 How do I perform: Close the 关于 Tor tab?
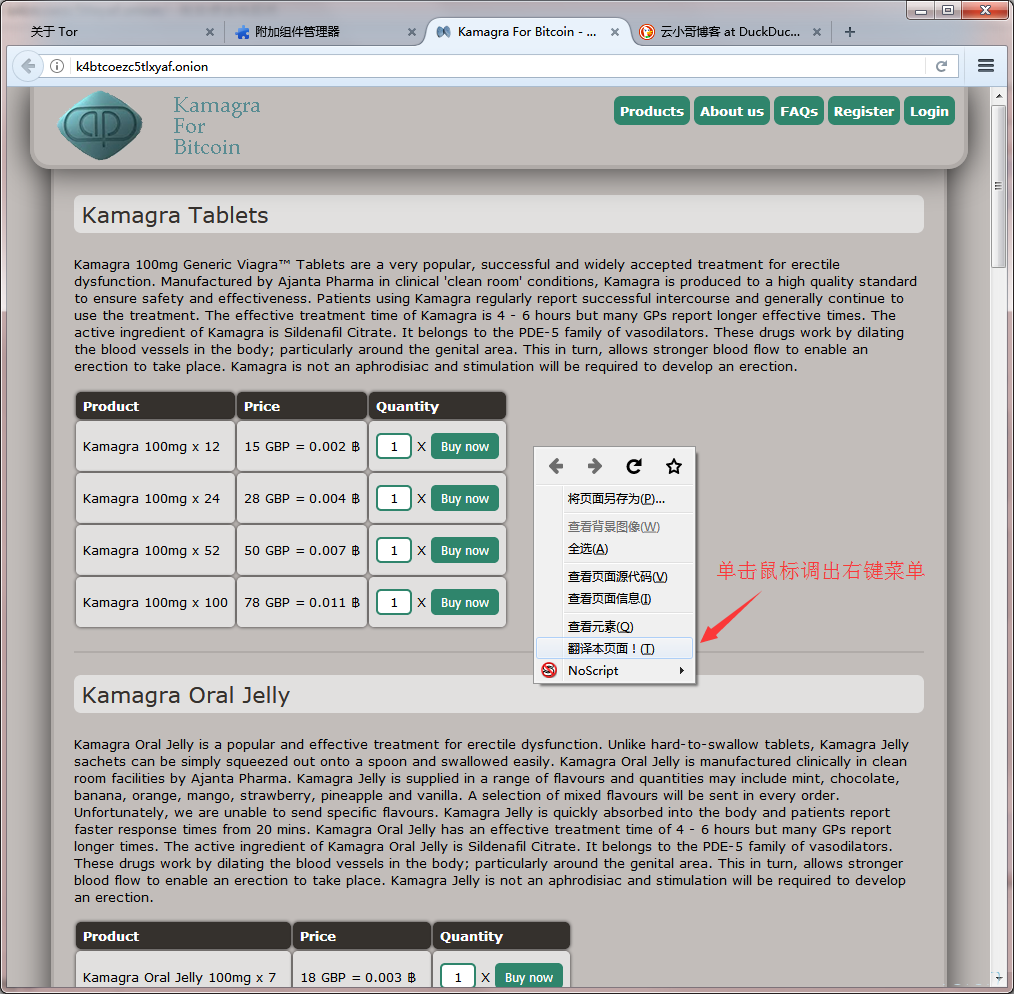pyautogui.click(x=210, y=32)
